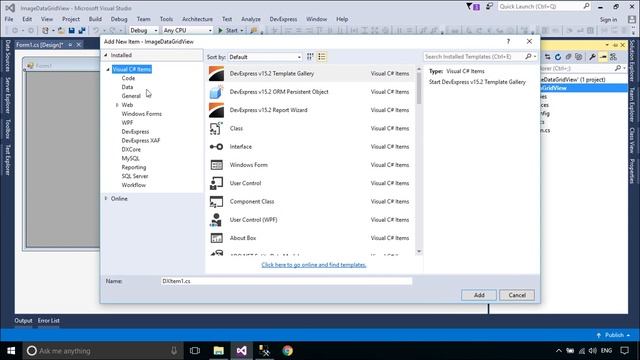The image size is (640, 360).
Task: Open View Class Diagram icon in Solution Explorer
Action: coord(613,57)
